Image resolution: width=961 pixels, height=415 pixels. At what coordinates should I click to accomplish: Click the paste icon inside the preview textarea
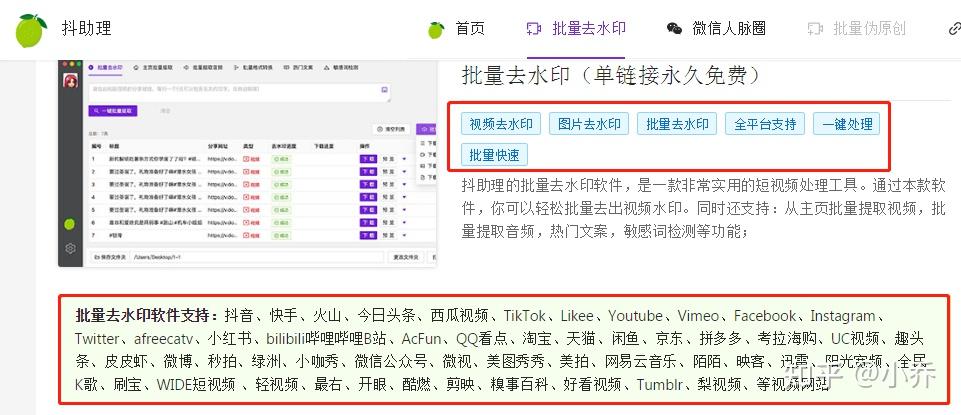[384, 89]
